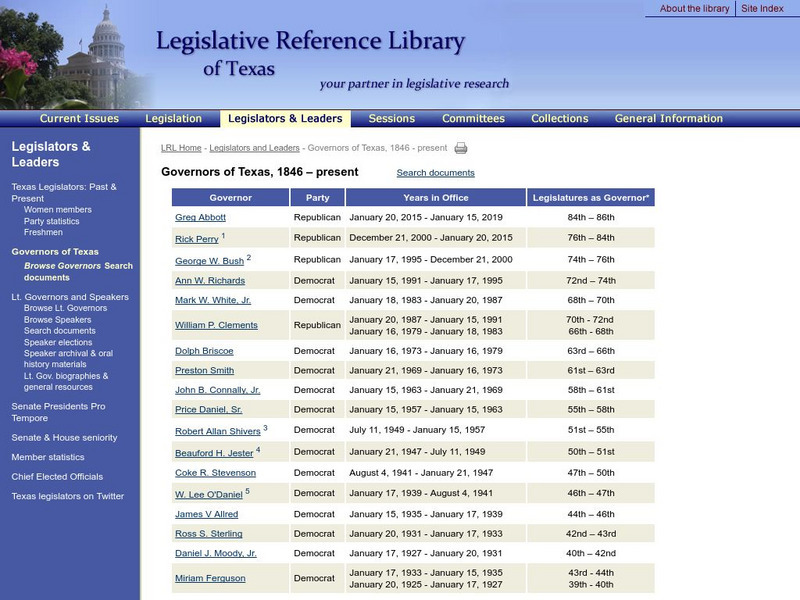Click the '84th – 86th' legislatures cell

(591, 217)
